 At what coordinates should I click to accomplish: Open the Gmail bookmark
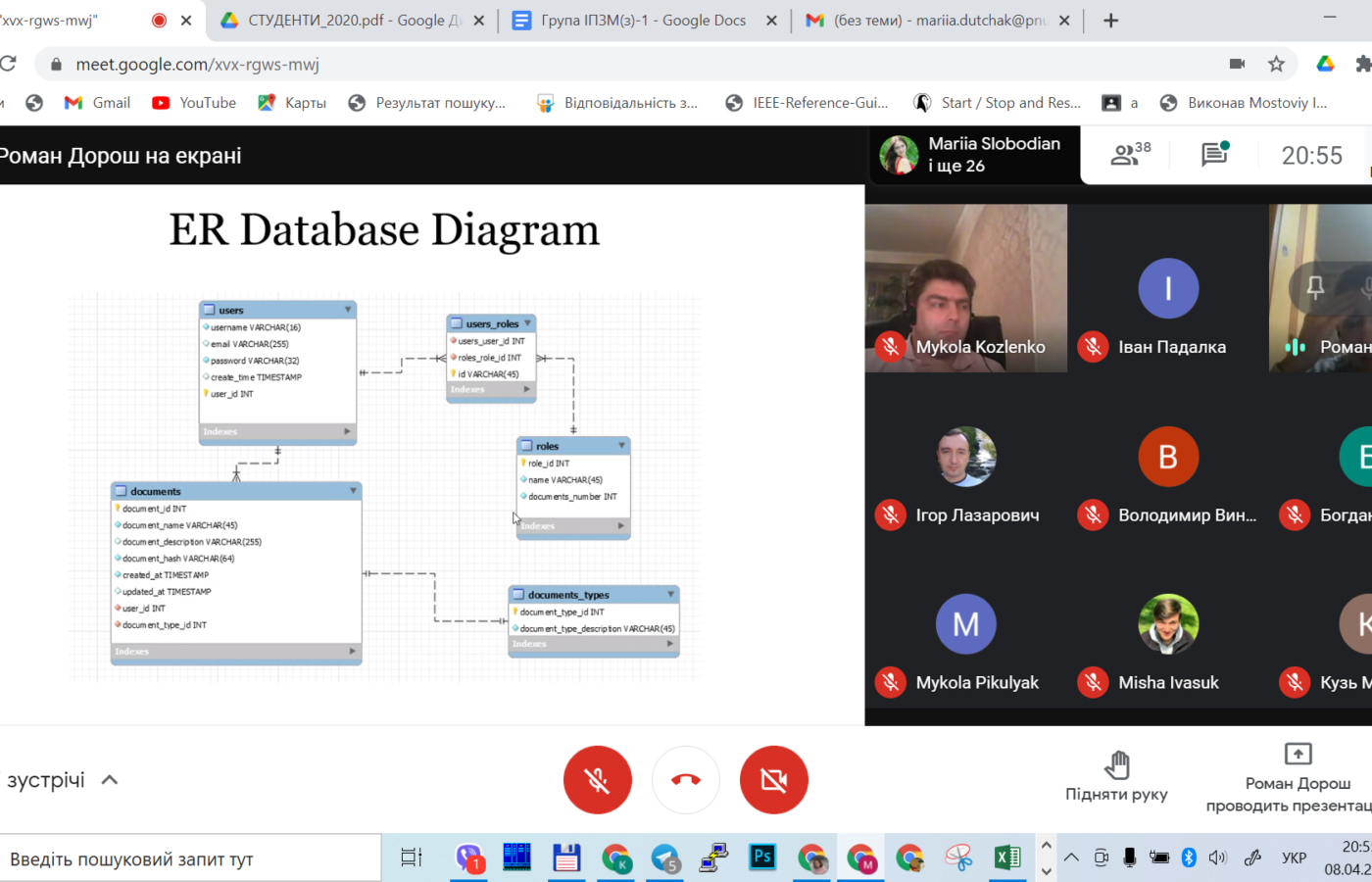point(98,103)
